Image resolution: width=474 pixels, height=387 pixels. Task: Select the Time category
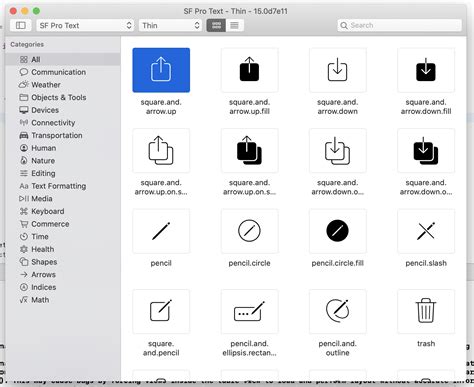coord(63,237)
